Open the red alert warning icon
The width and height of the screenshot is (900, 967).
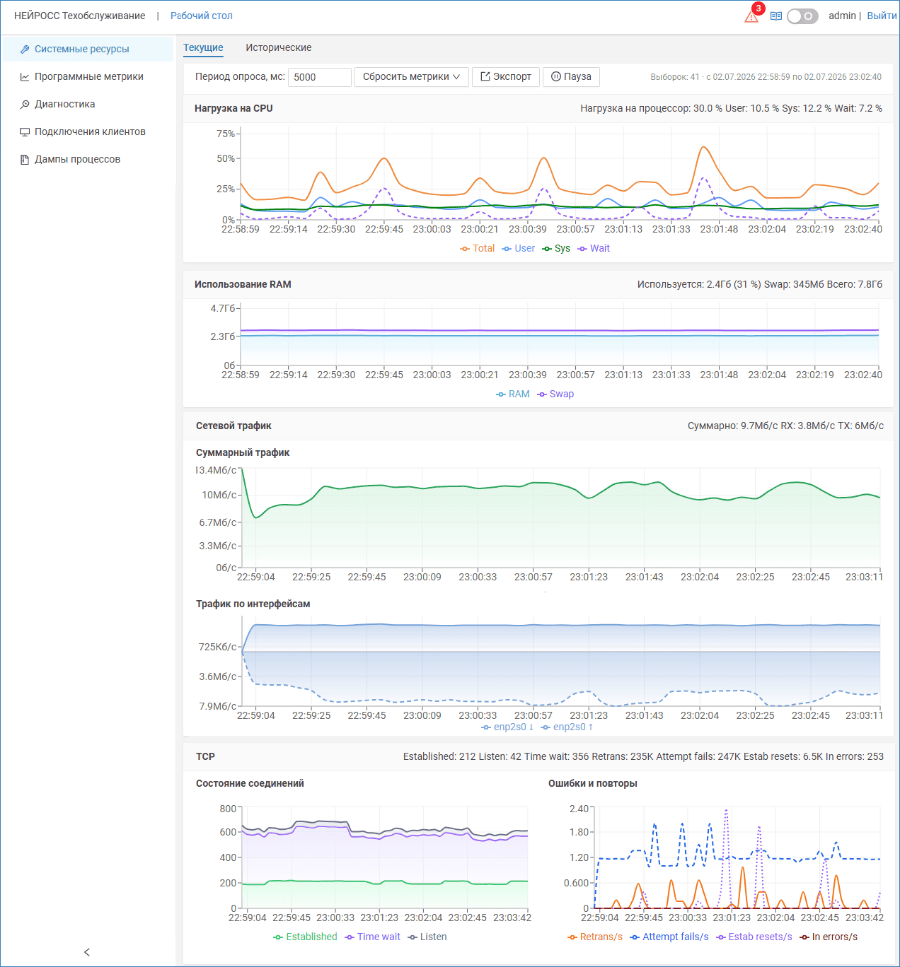(x=751, y=17)
